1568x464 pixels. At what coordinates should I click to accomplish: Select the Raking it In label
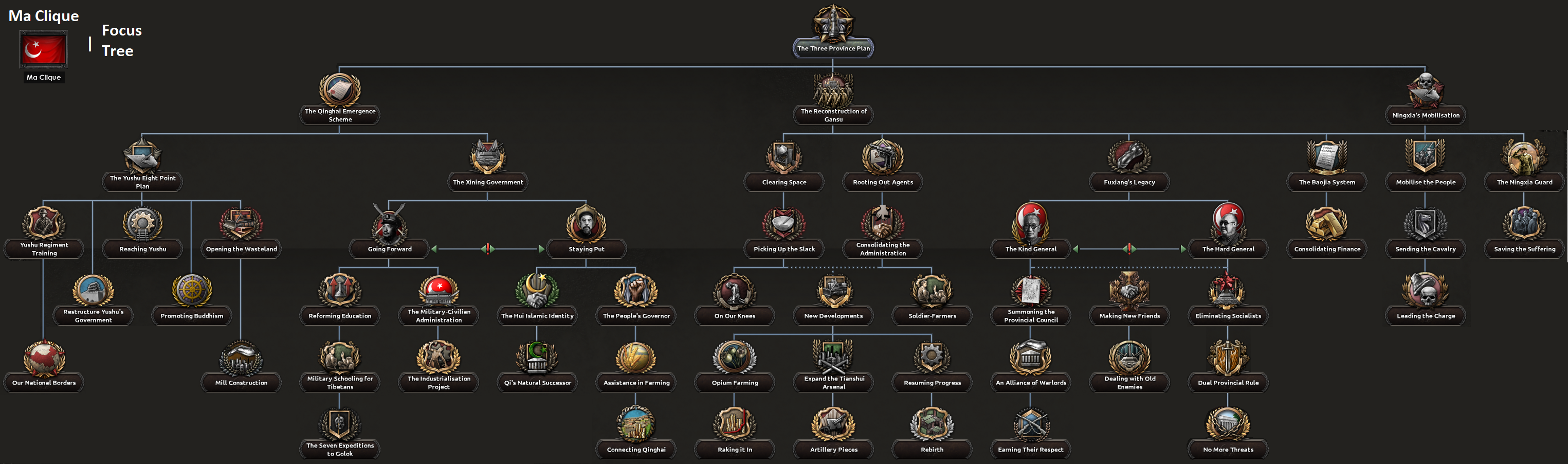(735, 450)
